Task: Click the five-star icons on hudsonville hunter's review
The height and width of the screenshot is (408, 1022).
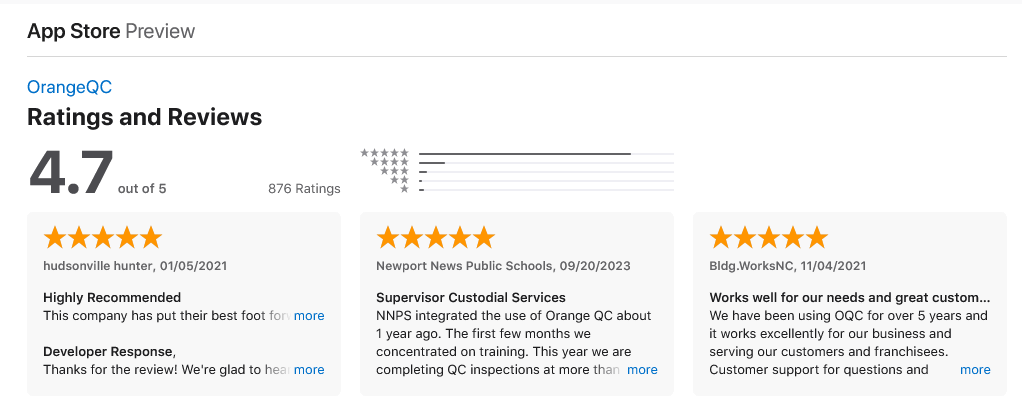Action: tap(102, 238)
